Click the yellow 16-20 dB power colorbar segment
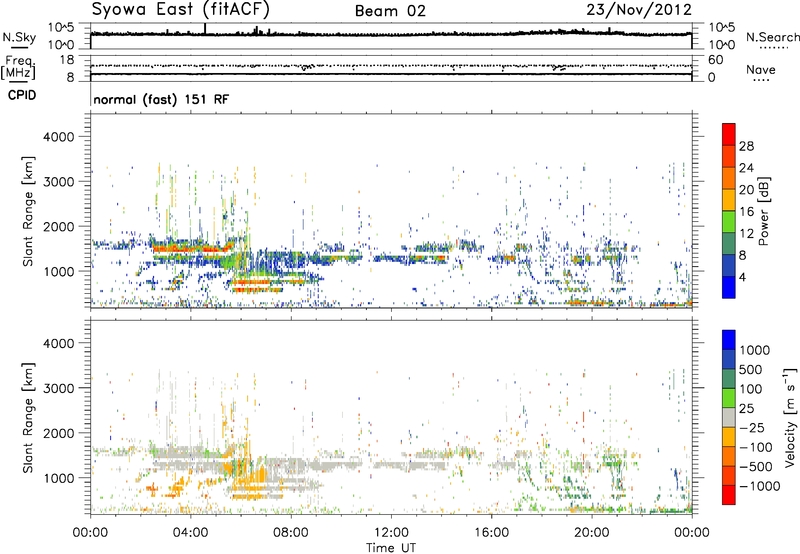 pos(729,200)
